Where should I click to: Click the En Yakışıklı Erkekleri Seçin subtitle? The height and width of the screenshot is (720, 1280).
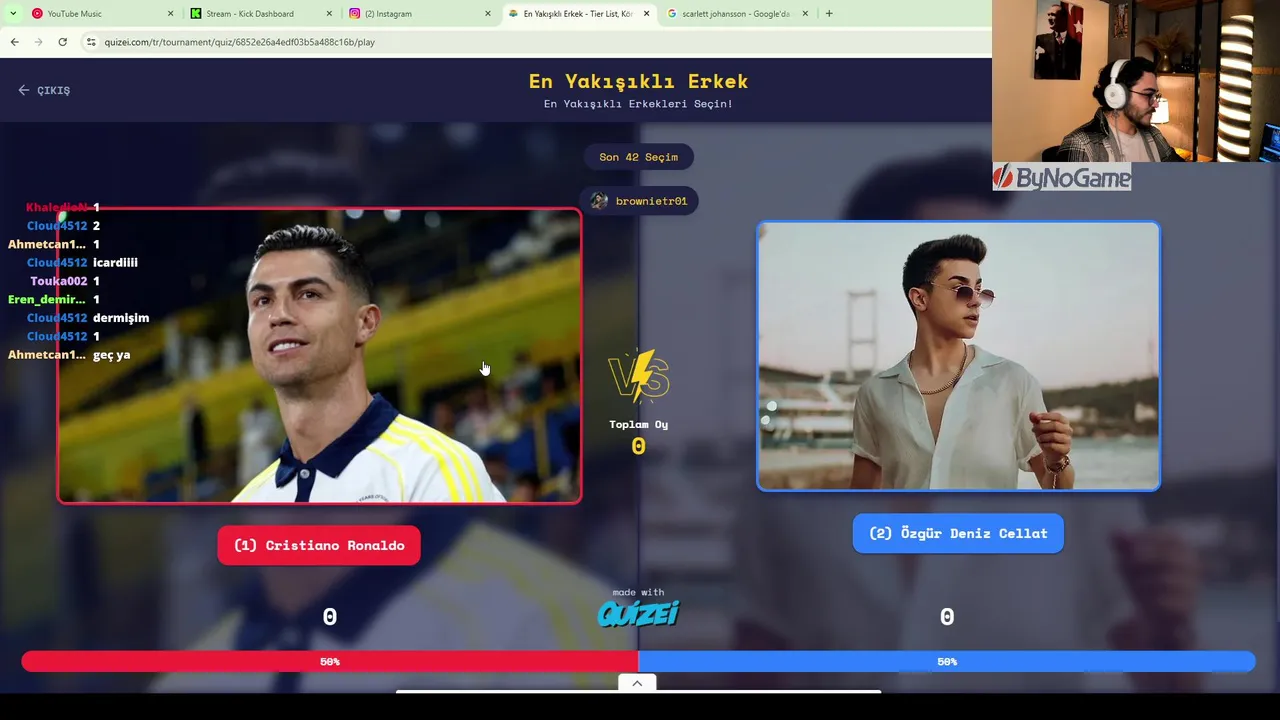click(x=638, y=104)
